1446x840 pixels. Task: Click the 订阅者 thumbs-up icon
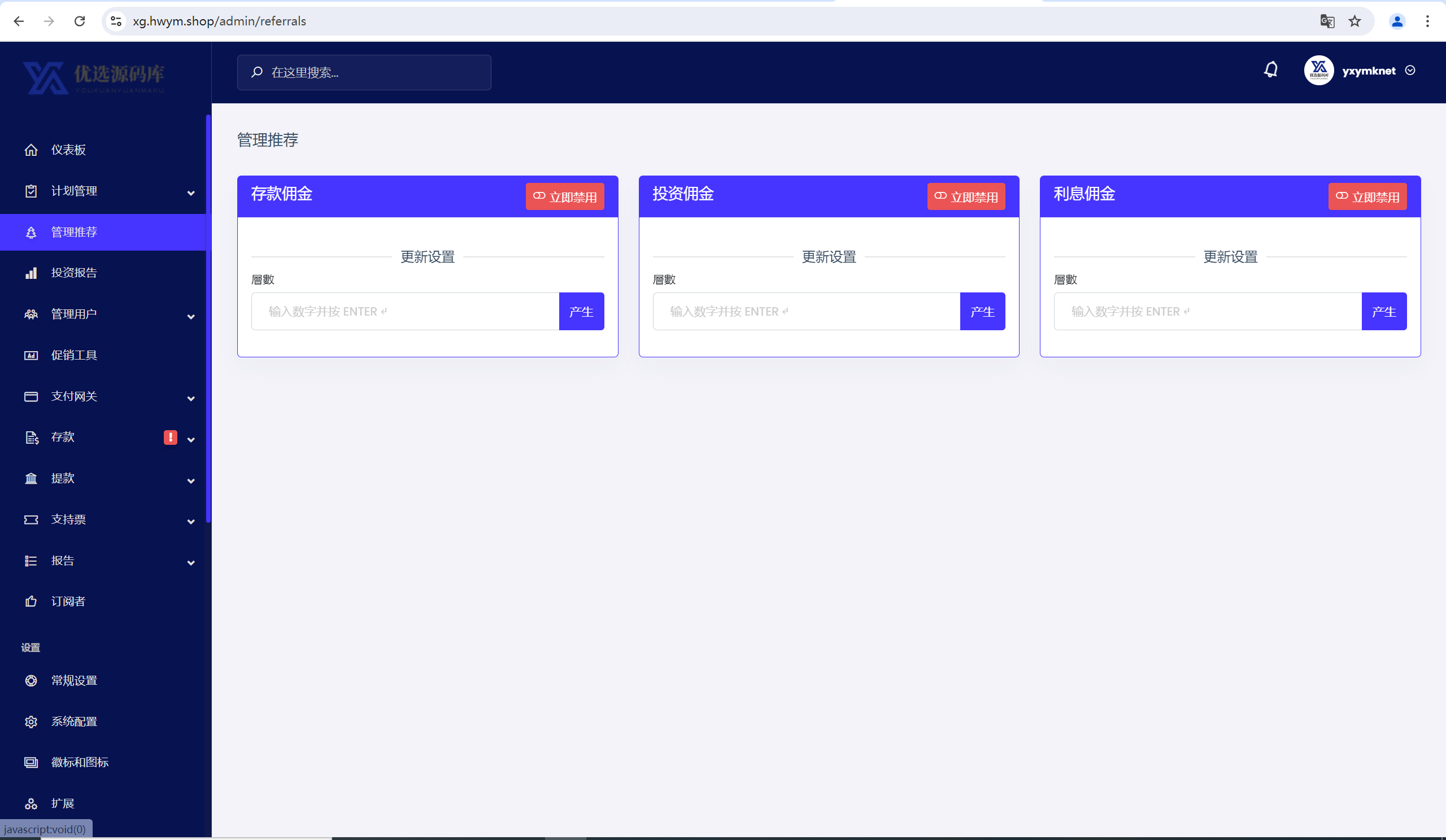[x=31, y=601]
